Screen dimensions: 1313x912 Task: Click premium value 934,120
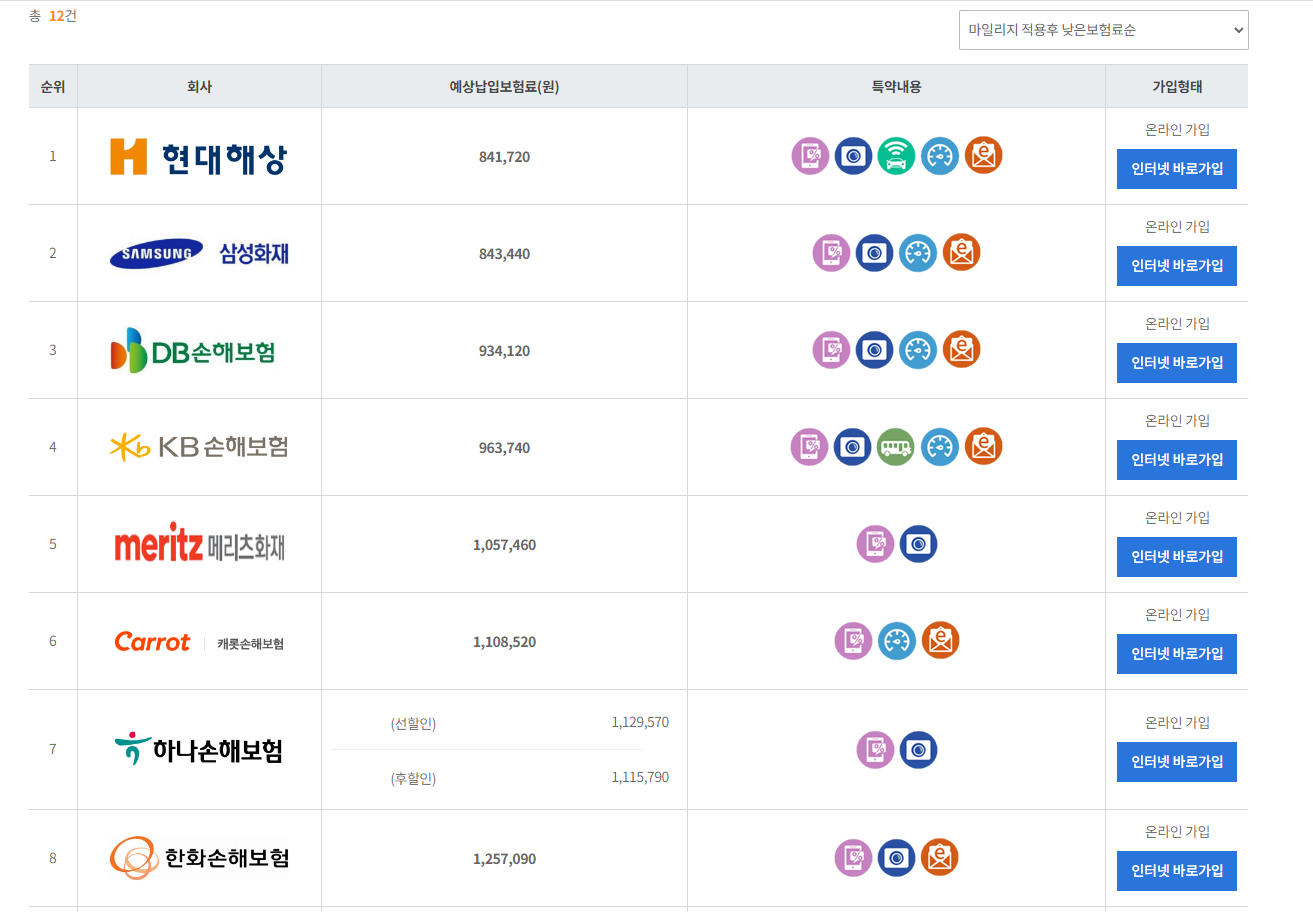(504, 351)
